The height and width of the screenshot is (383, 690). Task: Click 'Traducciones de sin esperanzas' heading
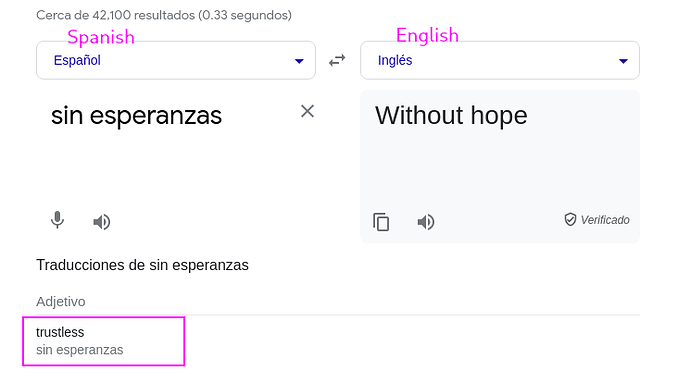click(142, 265)
